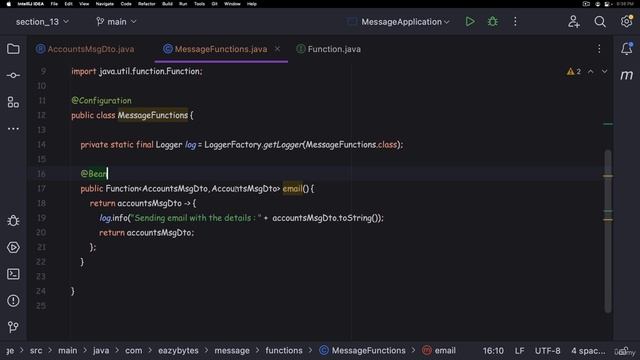Open line:column indicator 16:10
Screen dimensions: 640x360
[493, 351]
